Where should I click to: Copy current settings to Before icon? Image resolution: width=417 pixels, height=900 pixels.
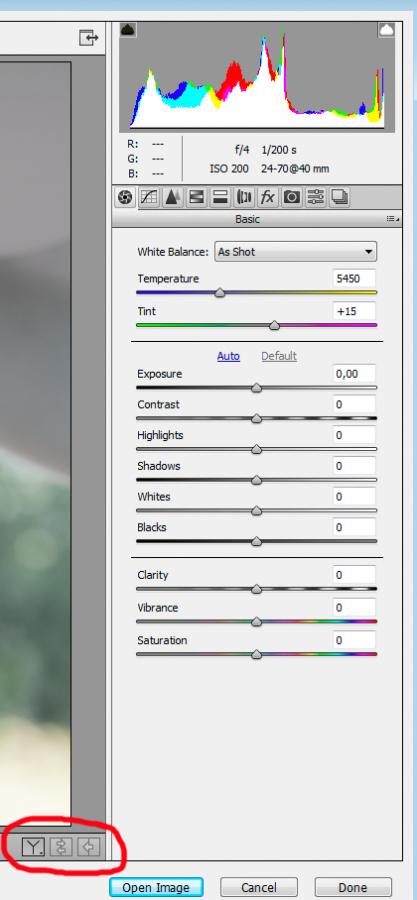coord(88,847)
